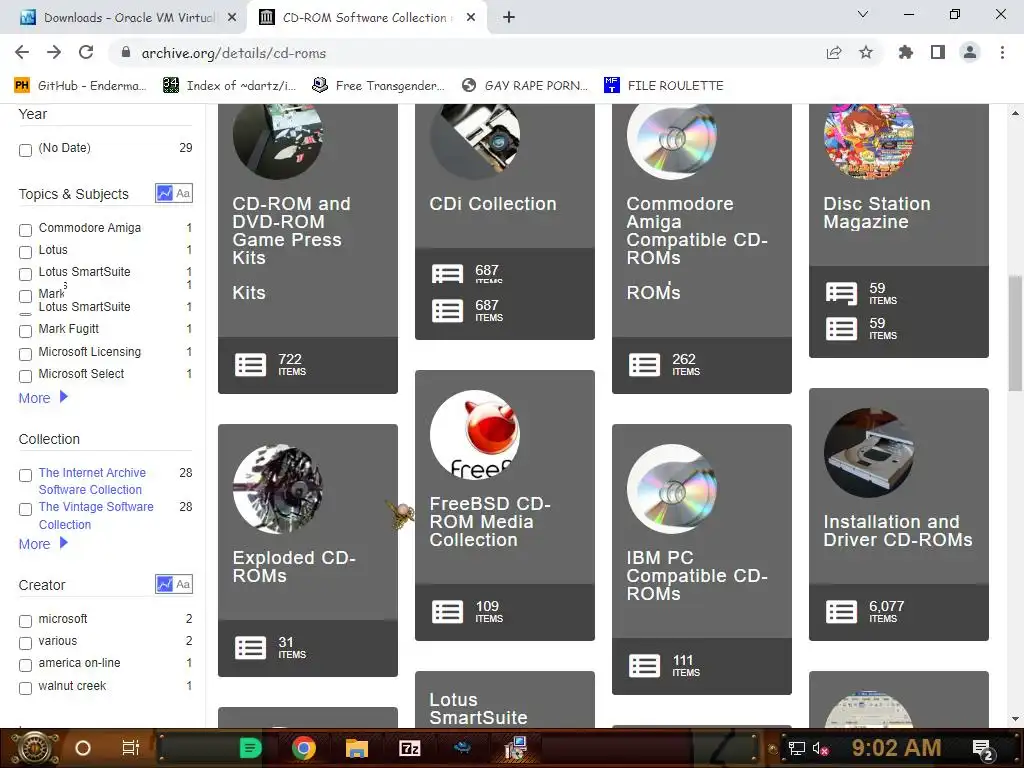The image size is (1024, 768).
Task: Open the Lotus SmartSuite collection card
Action: coord(505,700)
